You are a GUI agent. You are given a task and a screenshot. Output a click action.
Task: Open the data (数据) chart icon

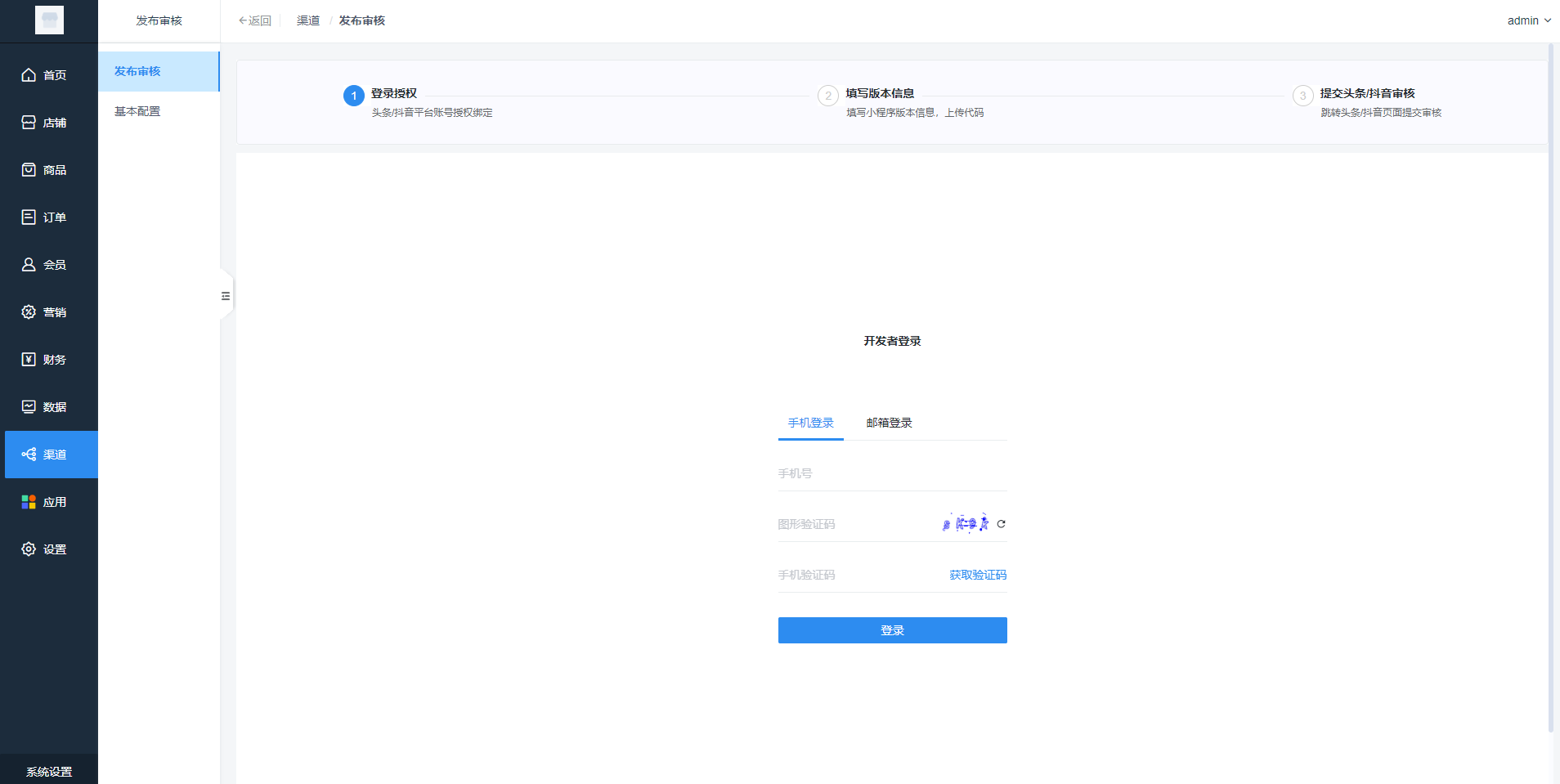click(29, 407)
